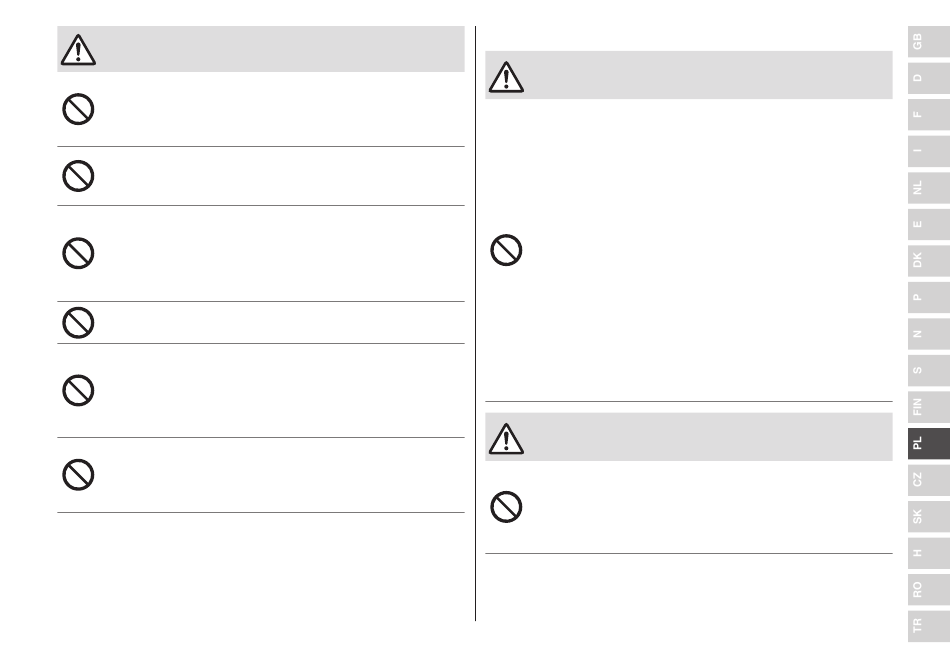950x668 pixels.
Task: Click prohibition icon in upper right section
Action: (506, 250)
